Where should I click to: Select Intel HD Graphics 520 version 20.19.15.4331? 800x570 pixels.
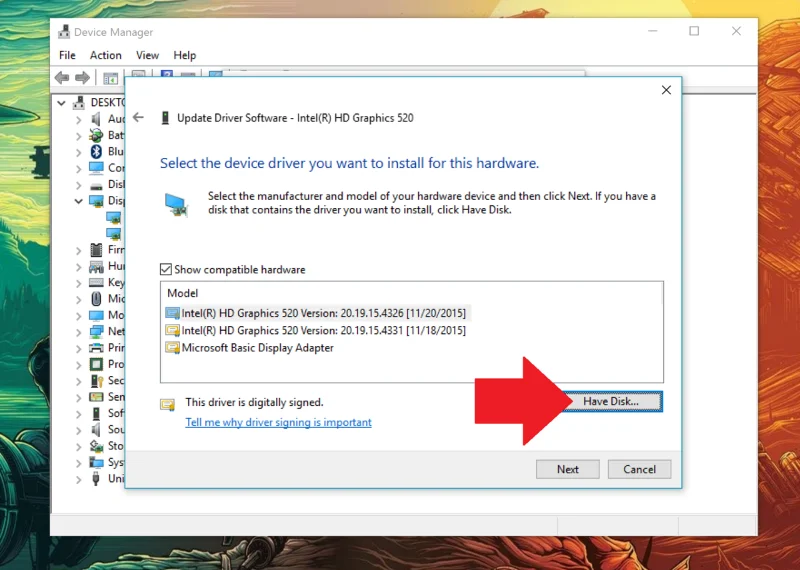click(315, 330)
